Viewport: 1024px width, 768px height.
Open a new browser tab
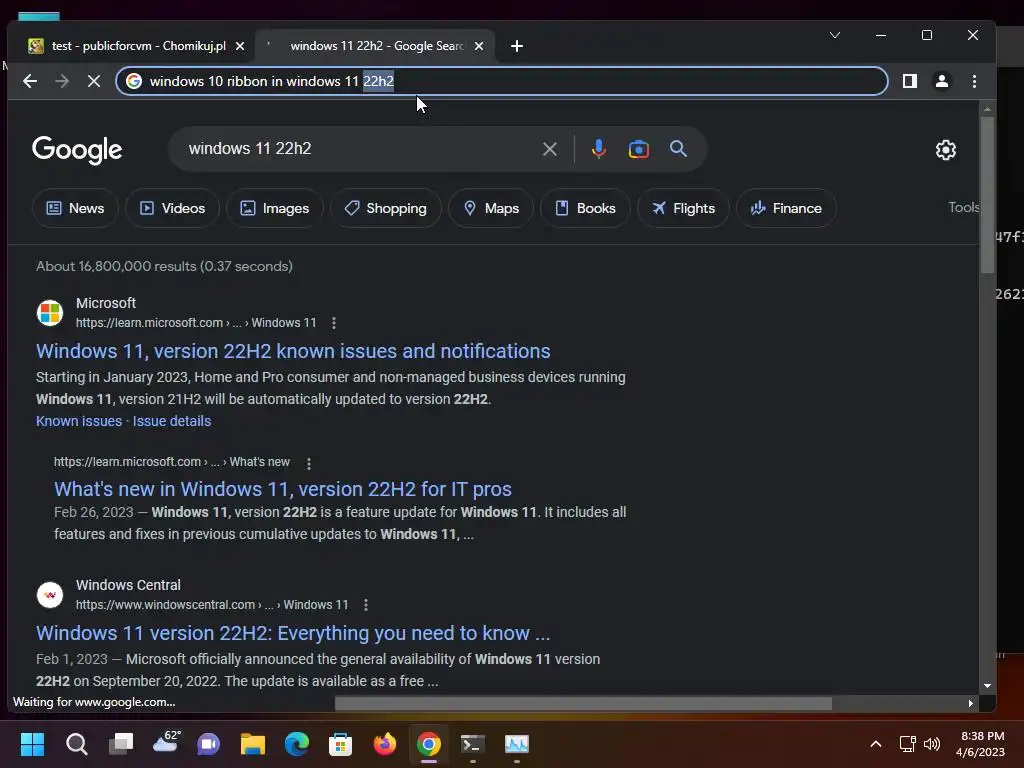pyautogui.click(x=517, y=46)
